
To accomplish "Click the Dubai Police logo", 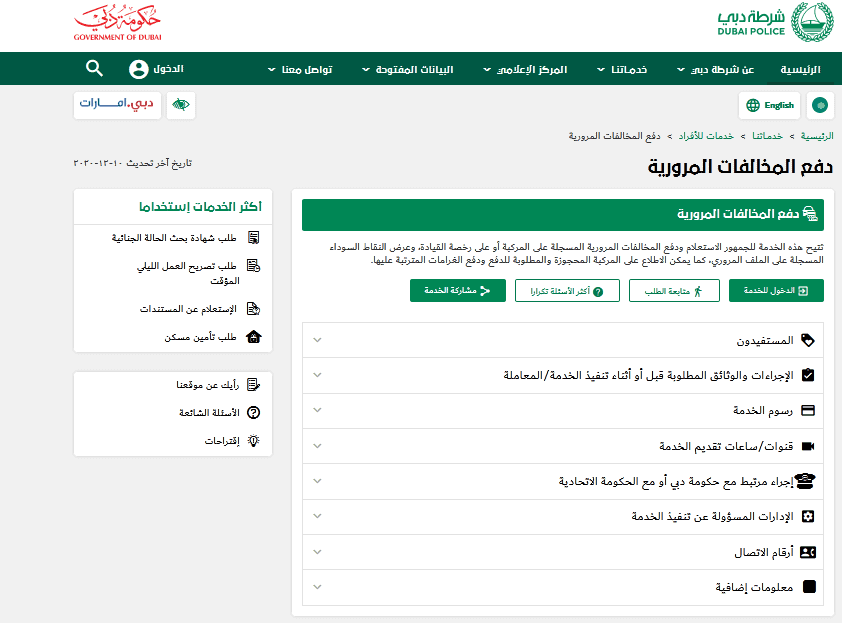I will [x=775, y=23].
